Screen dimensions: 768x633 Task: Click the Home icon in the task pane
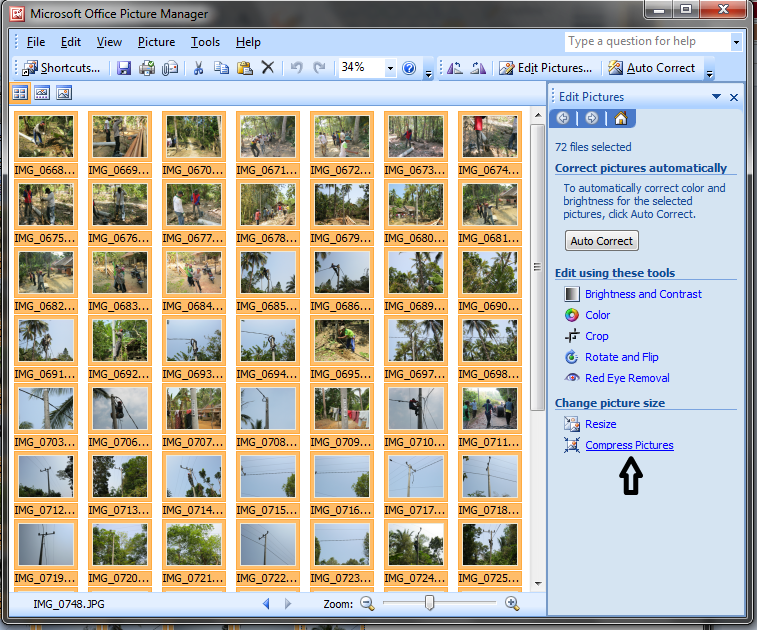621,118
